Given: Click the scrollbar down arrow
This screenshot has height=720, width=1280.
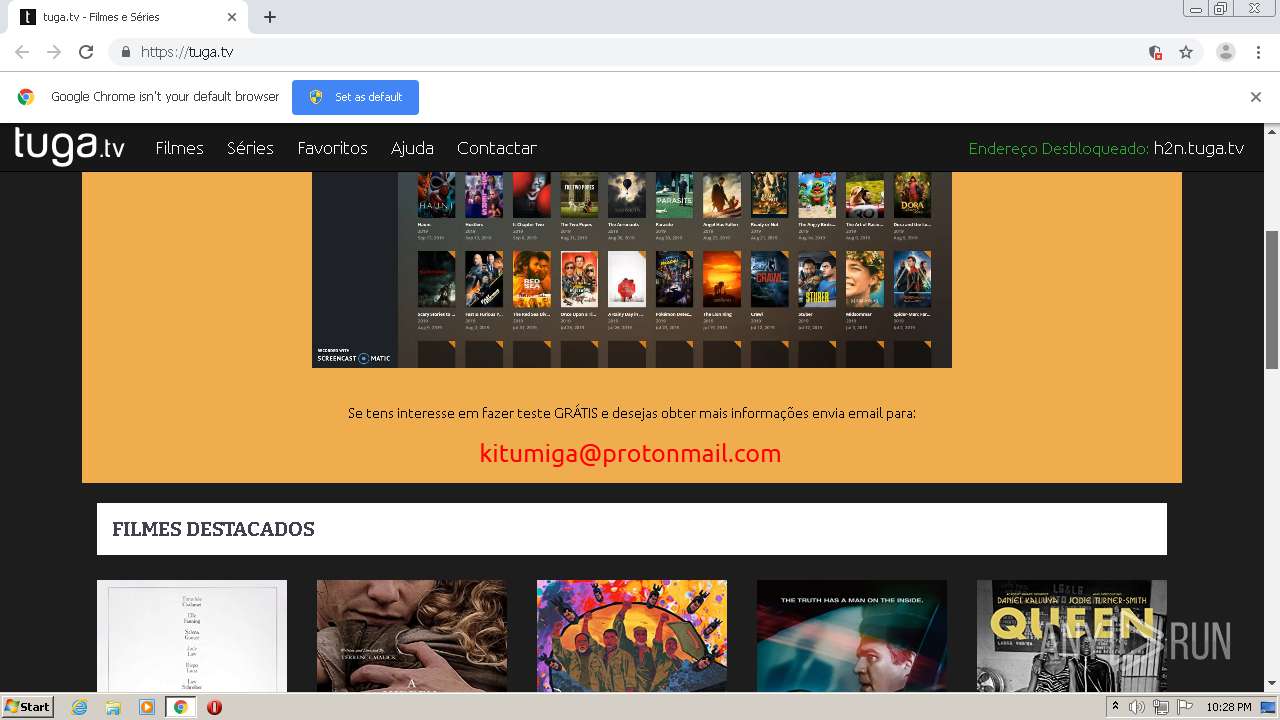Looking at the screenshot, I should [x=1272, y=684].
